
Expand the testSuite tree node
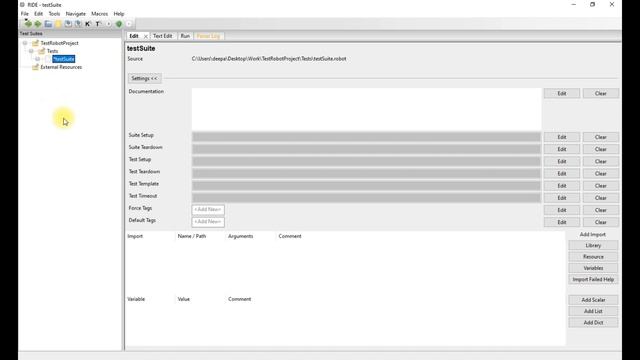[x=37, y=59]
